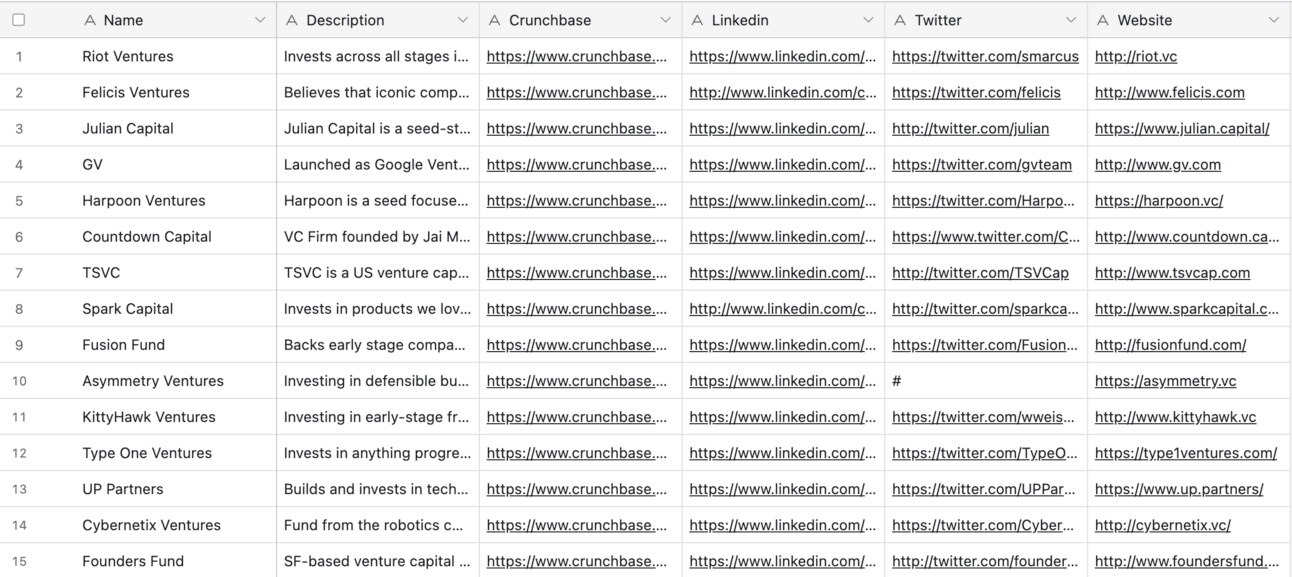Open the https://twitter.com/gvteam link
The width and height of the screenshot is (1292, 577).
(982, 165)
